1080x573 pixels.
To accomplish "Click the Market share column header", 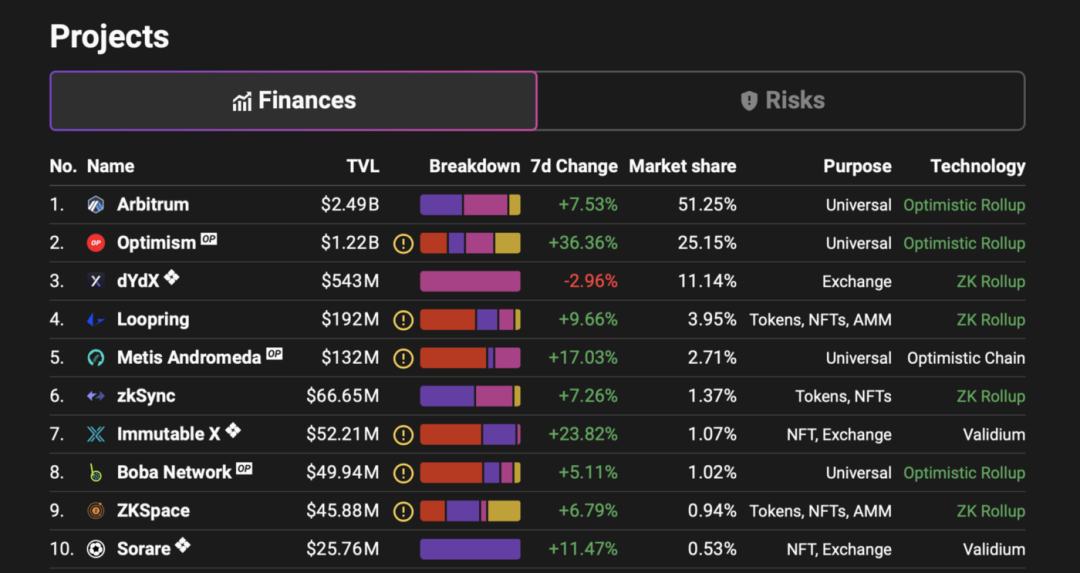I will pyautogui.click(x=683, y=167).
